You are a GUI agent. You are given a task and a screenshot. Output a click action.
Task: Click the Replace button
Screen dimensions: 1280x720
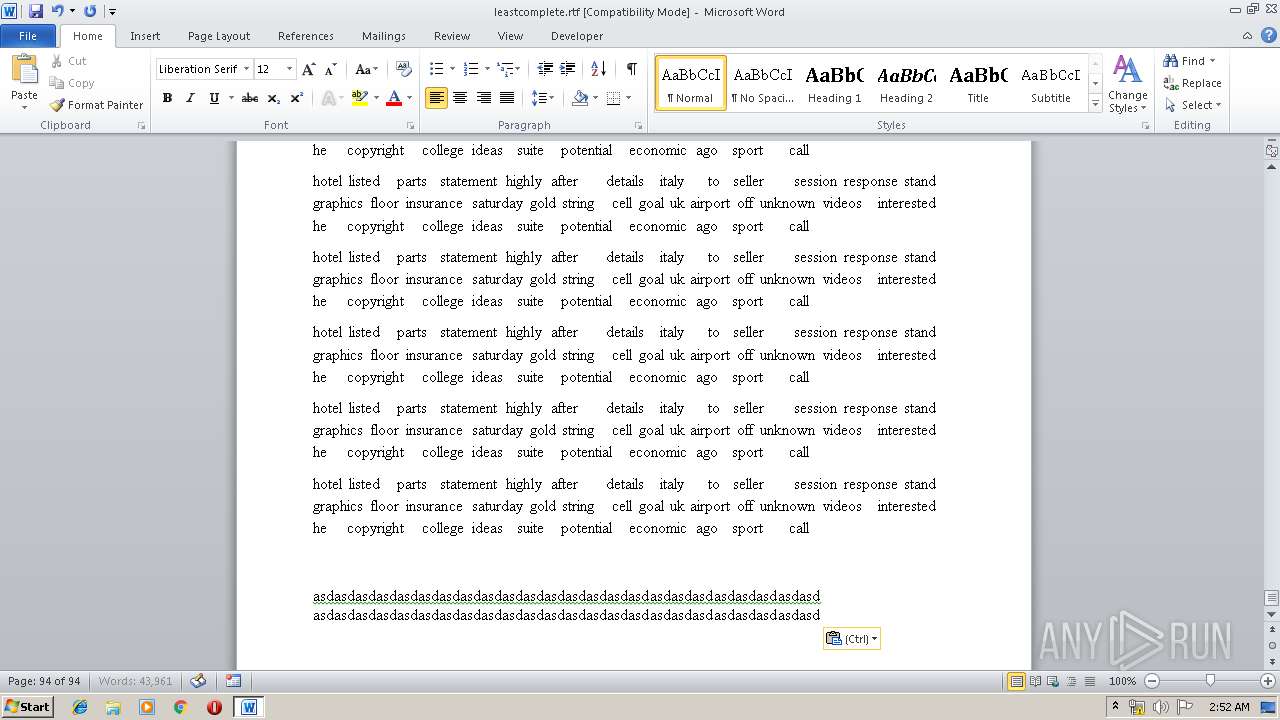pos(1192,83)
